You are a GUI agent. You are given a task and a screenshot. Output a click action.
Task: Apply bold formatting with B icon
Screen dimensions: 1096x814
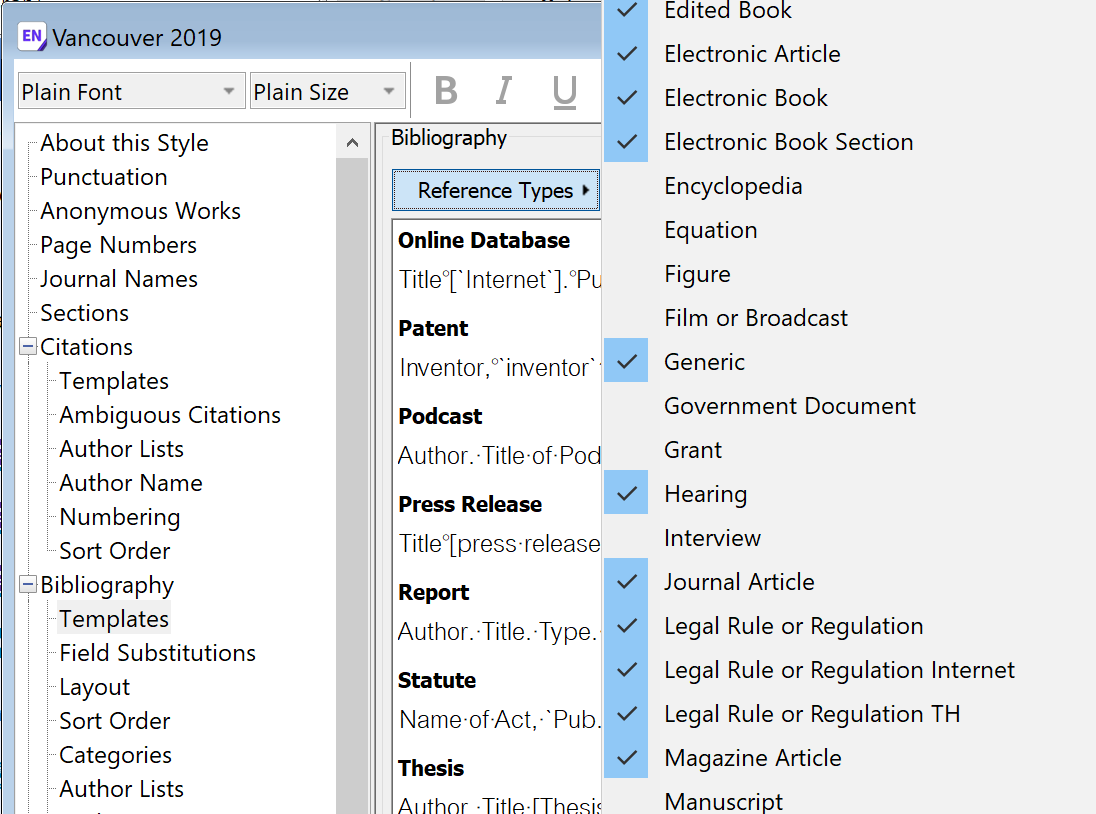tap(446, 91)
